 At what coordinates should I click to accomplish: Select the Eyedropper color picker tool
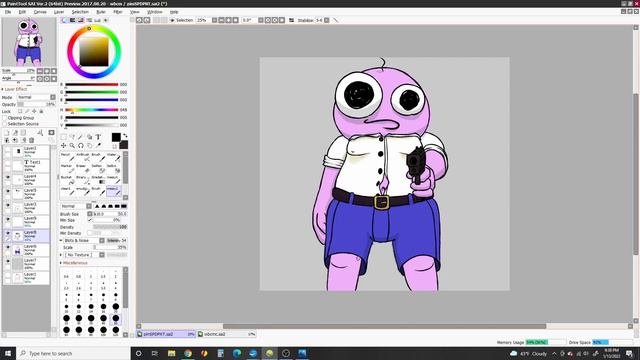[98, 145]
